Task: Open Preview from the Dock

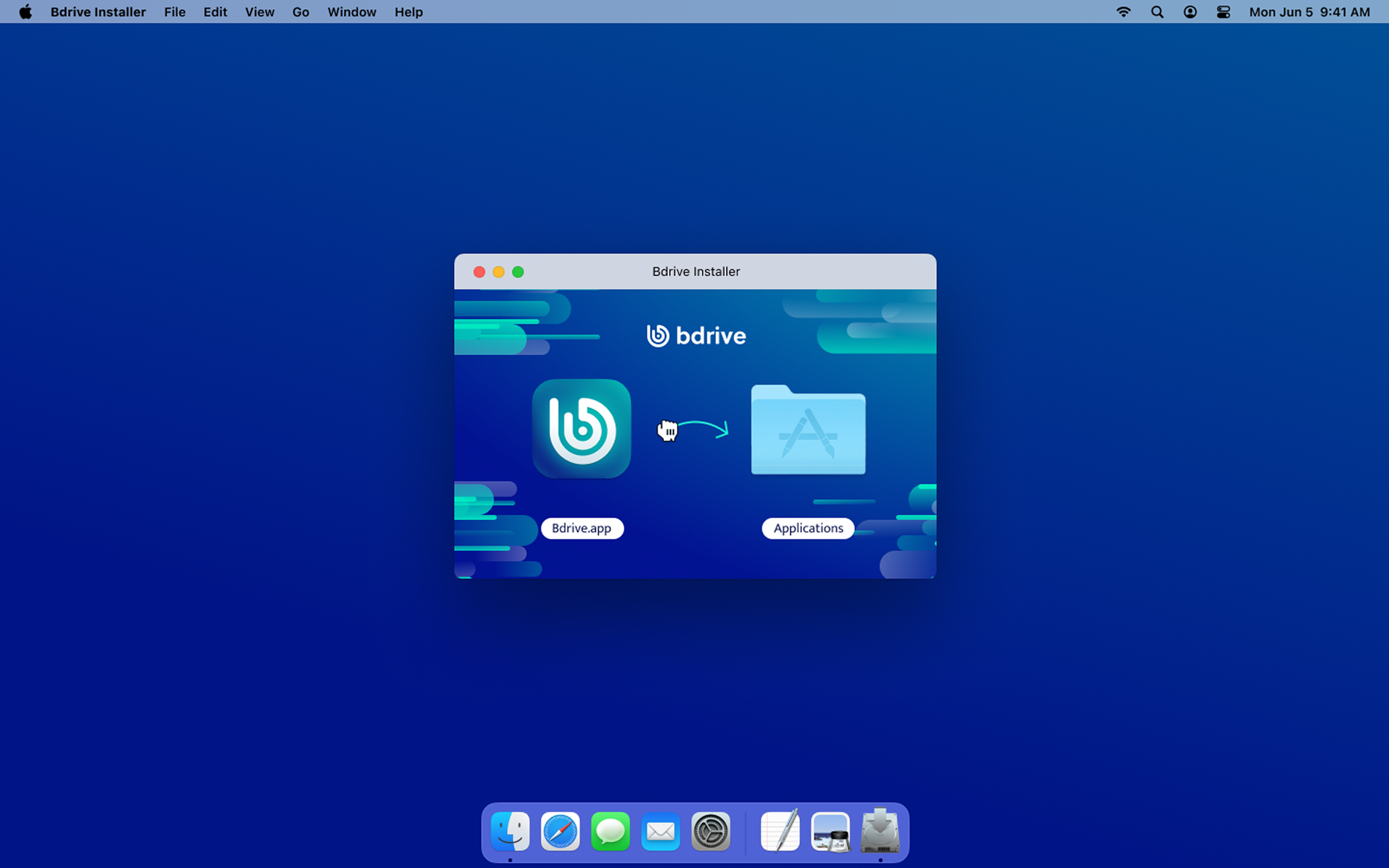Action: click(x=831, y=831)
